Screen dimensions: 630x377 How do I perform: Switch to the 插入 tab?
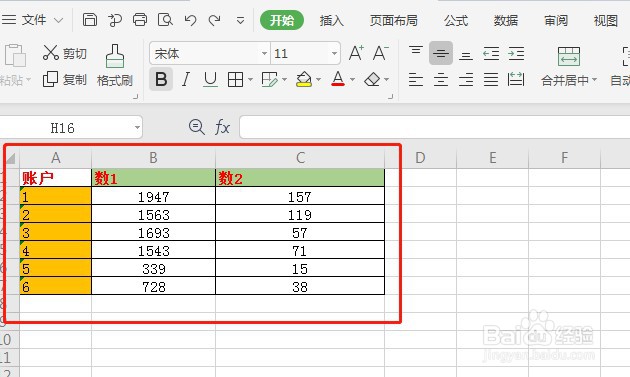coord(331,20)
